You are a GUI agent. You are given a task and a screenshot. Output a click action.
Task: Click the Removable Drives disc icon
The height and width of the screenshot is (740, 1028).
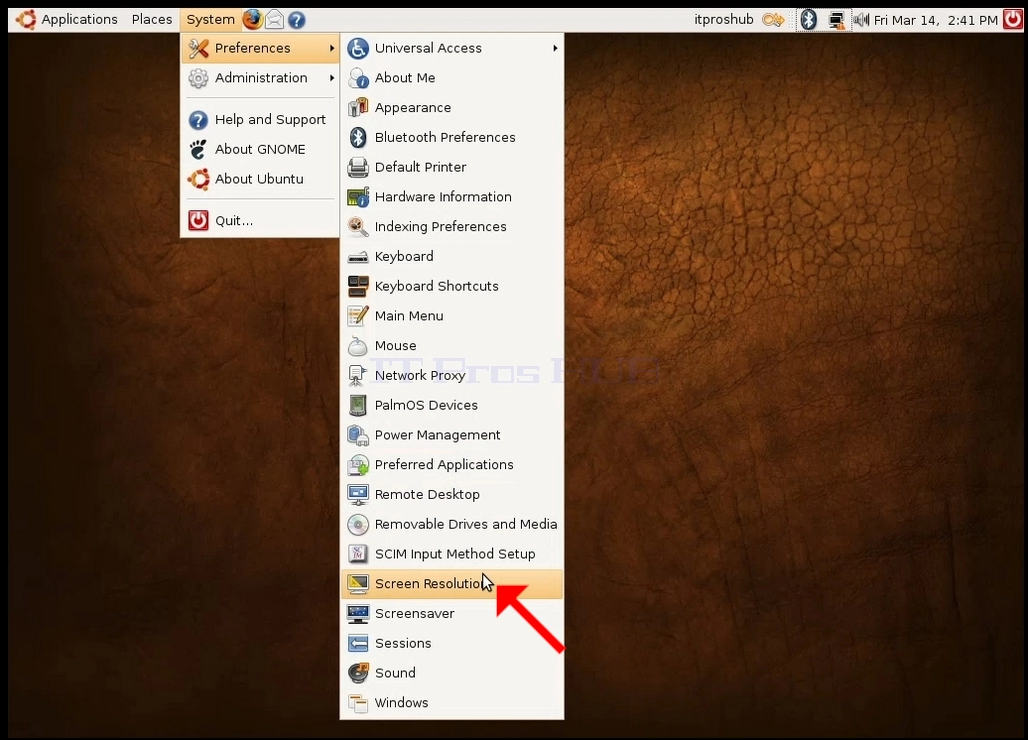pos(358,524)
